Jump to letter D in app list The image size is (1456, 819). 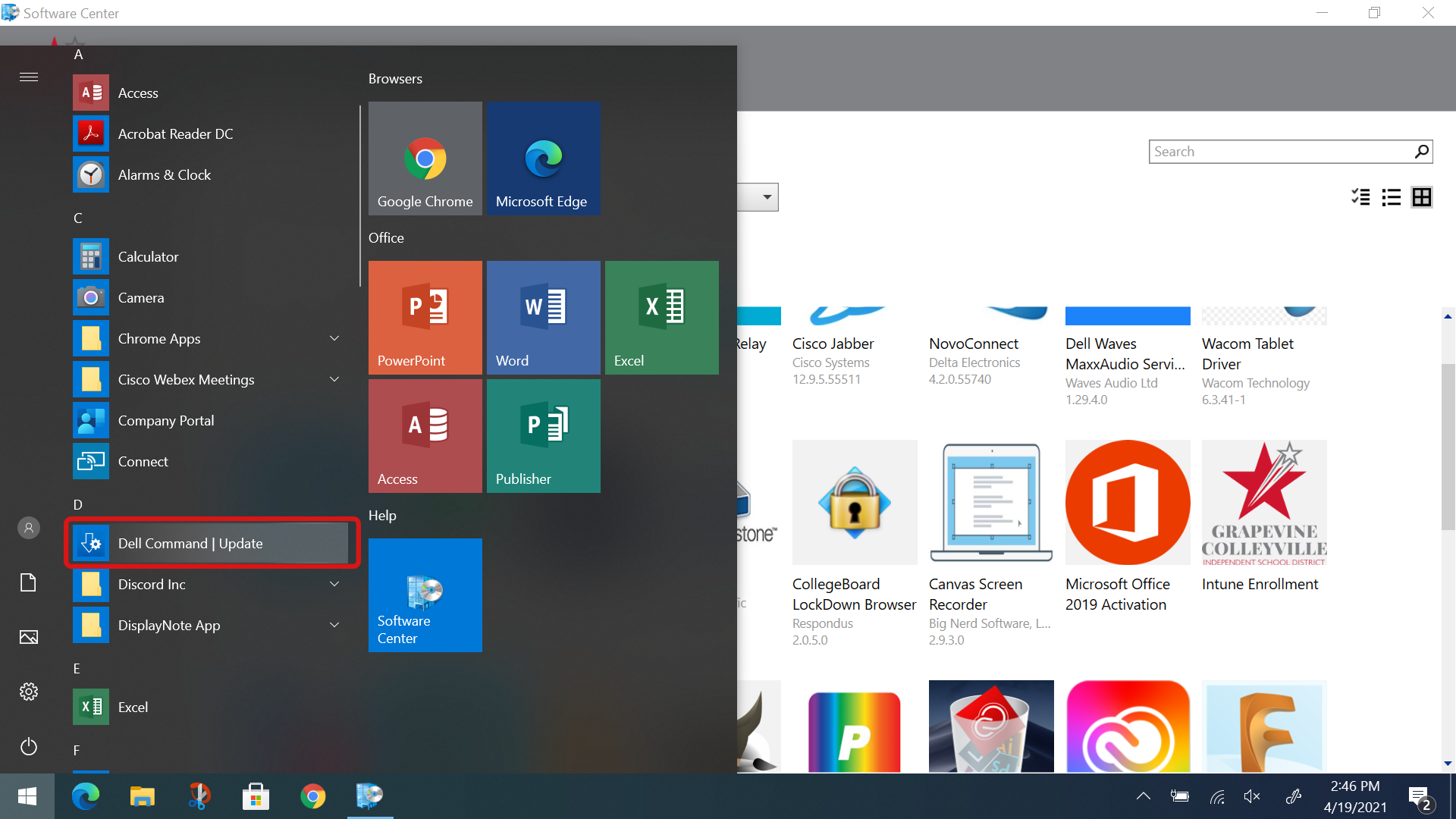coord(78,505)
